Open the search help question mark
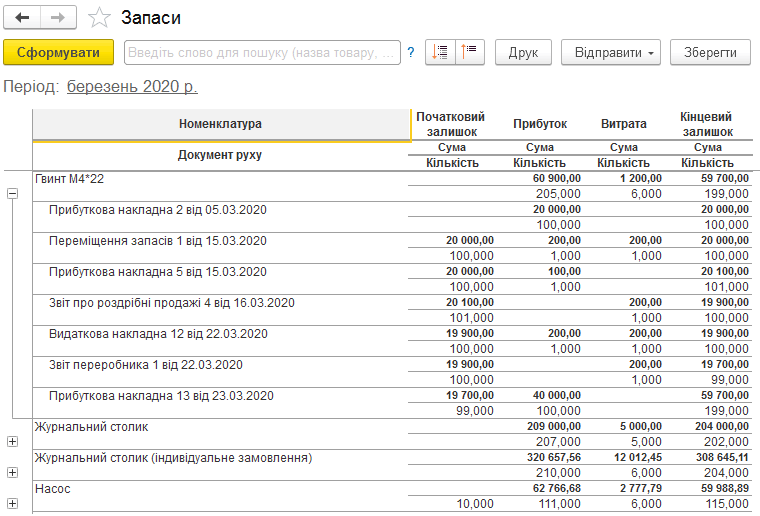The width and height of the screenshot is (760, 516). click(411, 52)
